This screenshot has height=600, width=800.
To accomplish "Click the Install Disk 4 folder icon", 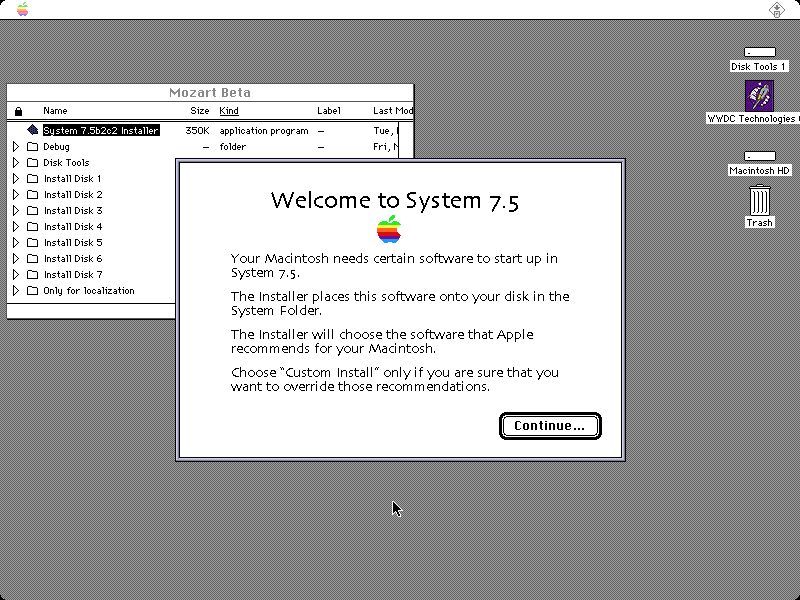I will coord(33,227).
